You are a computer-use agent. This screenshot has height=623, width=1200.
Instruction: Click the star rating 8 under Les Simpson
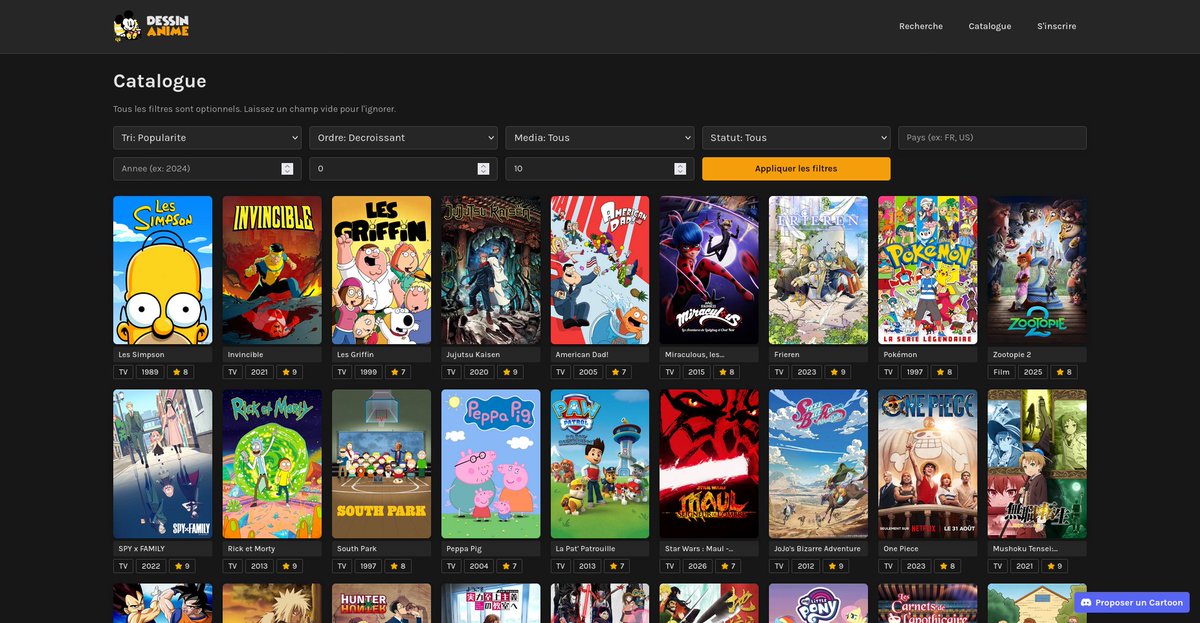(x=180, y=372)
